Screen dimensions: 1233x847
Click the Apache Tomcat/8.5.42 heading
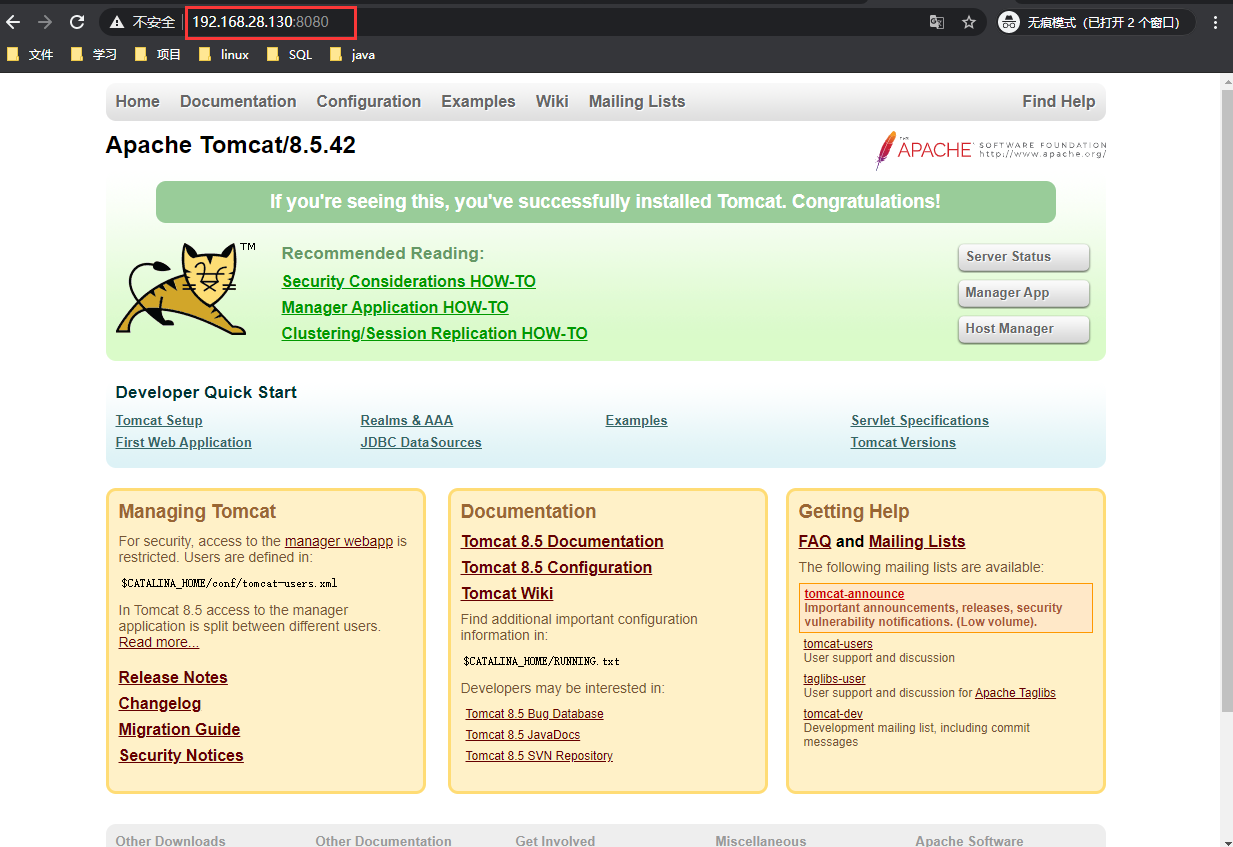click(231, 146)
